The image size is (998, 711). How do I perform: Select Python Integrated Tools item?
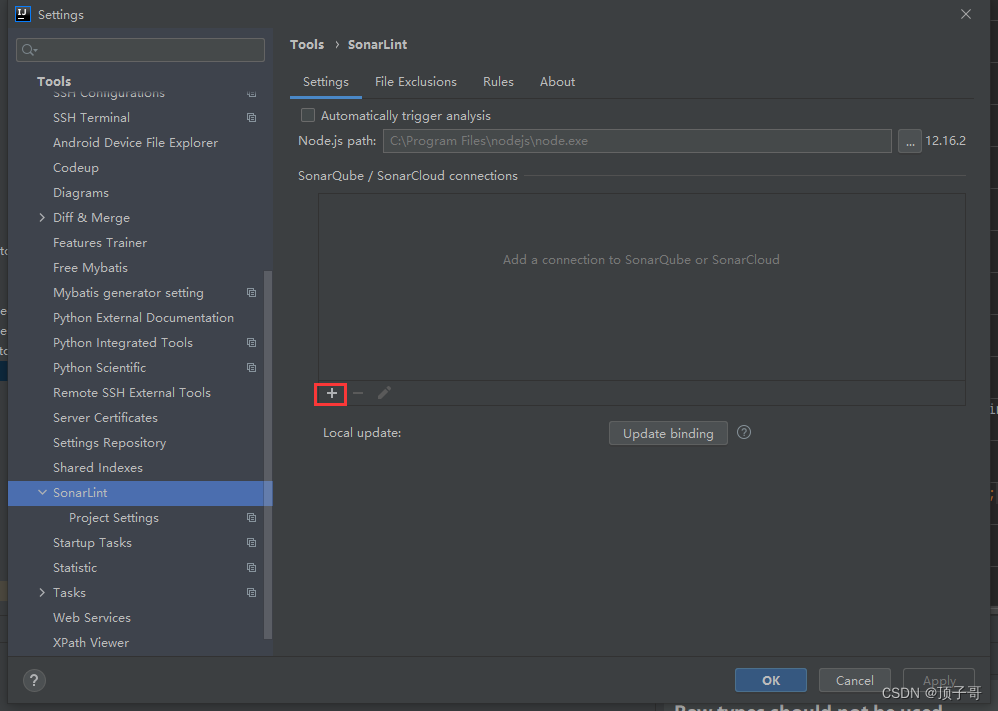point(123,342)
